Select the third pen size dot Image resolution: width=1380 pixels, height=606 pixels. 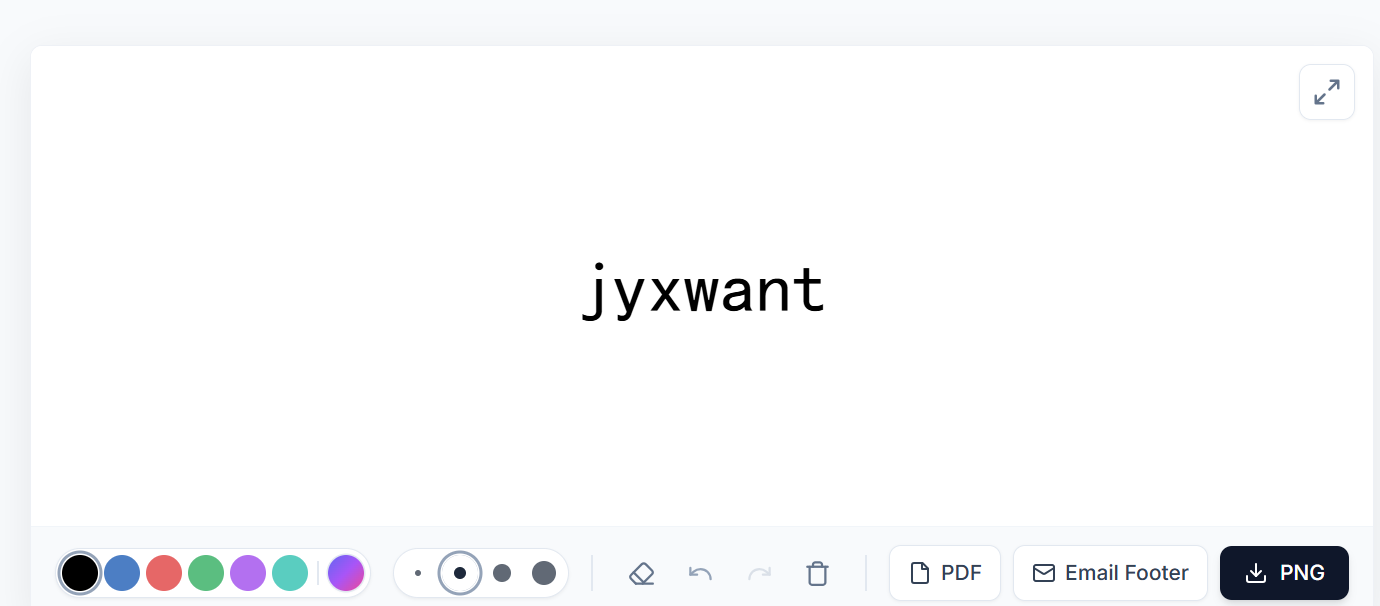[502, 573]
